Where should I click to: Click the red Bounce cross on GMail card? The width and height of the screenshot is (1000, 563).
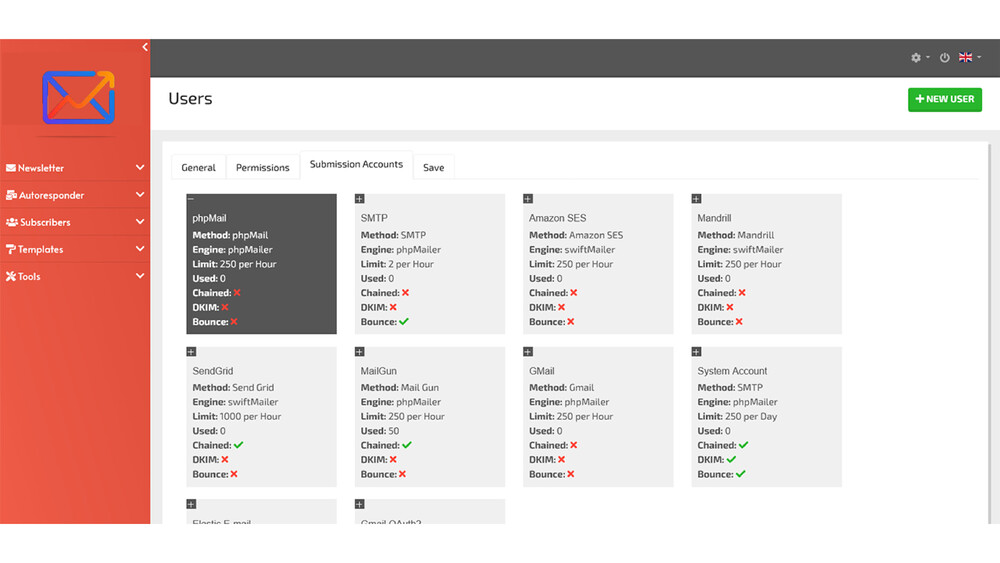tap(571, 474)
